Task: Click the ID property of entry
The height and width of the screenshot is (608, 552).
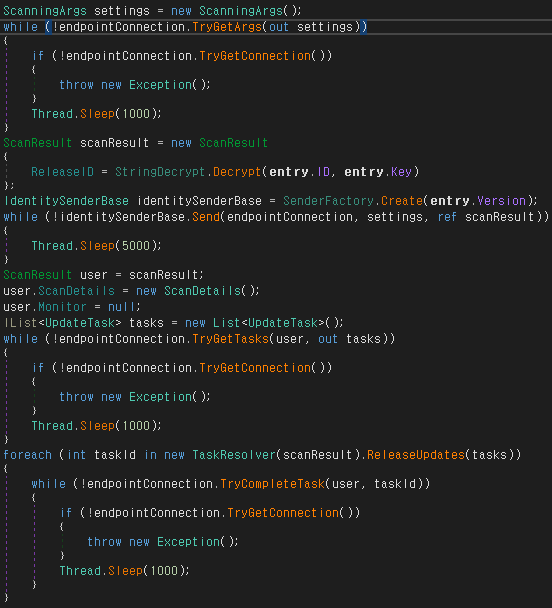Action: coord(323,172)
